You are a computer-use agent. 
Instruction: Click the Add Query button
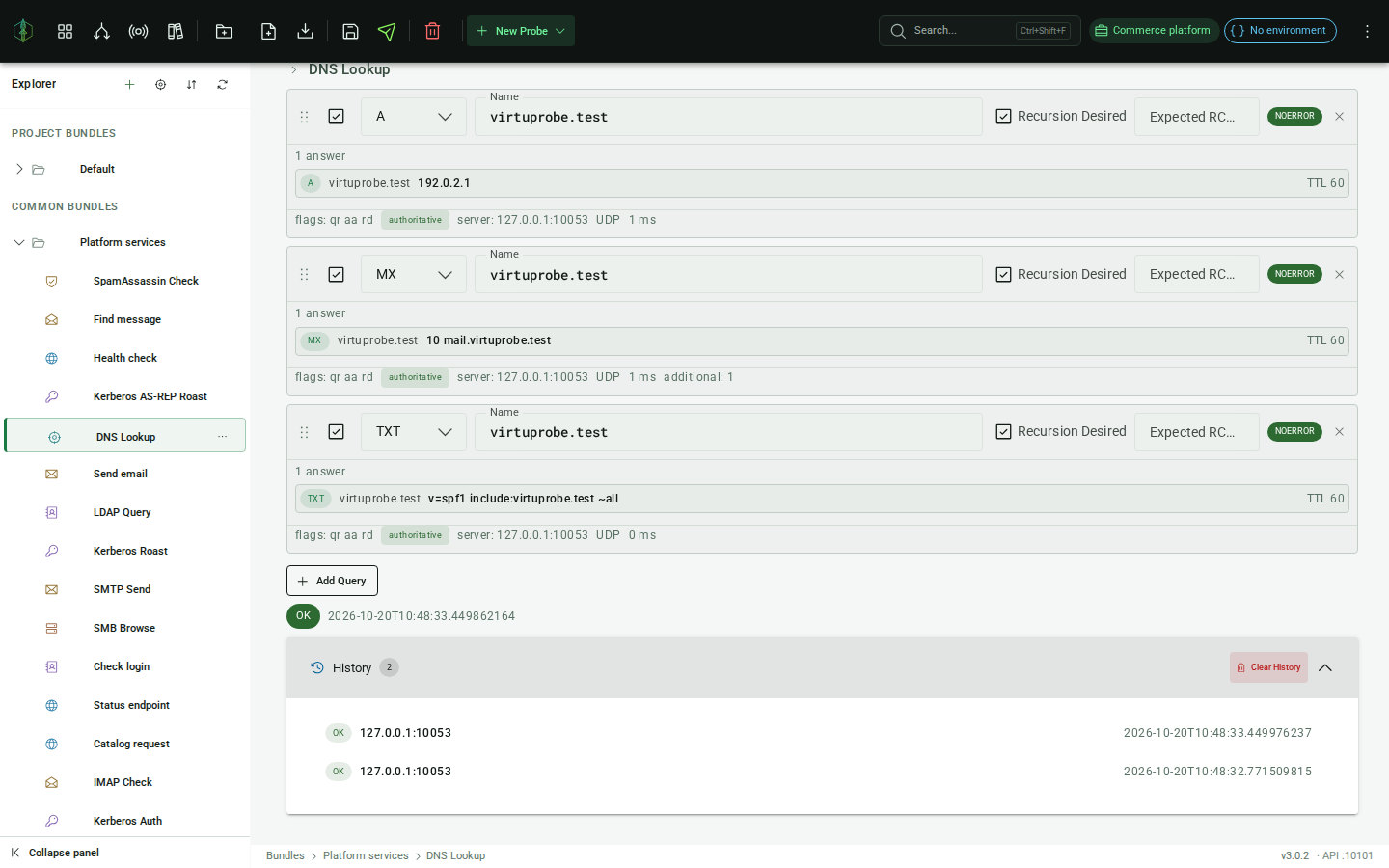point(332,581)
